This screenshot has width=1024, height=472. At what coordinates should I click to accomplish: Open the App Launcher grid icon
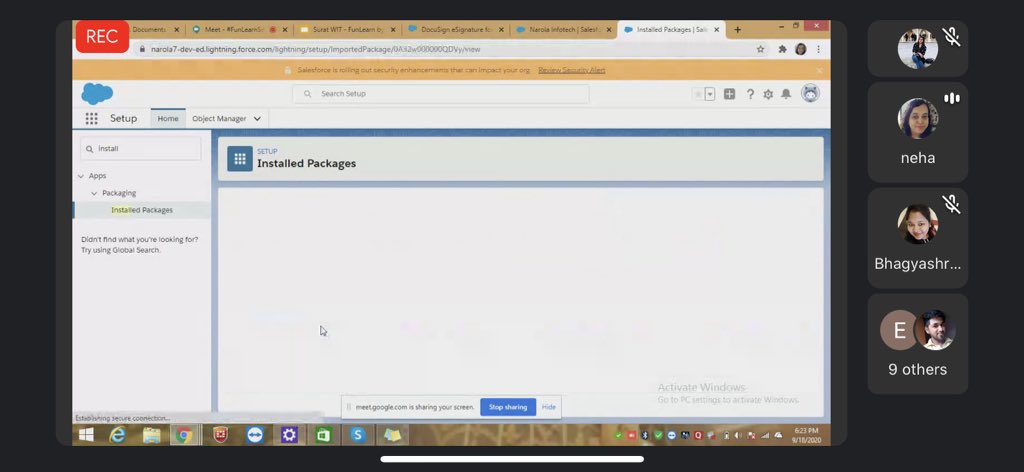(91, 118)
